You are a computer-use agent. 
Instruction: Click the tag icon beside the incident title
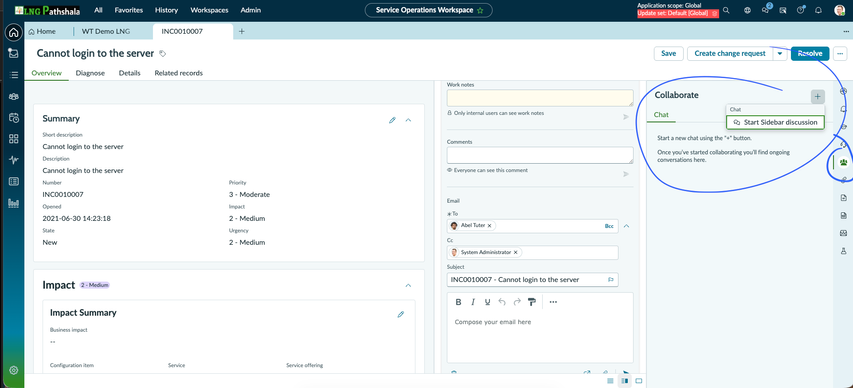[x=162, y=54]
